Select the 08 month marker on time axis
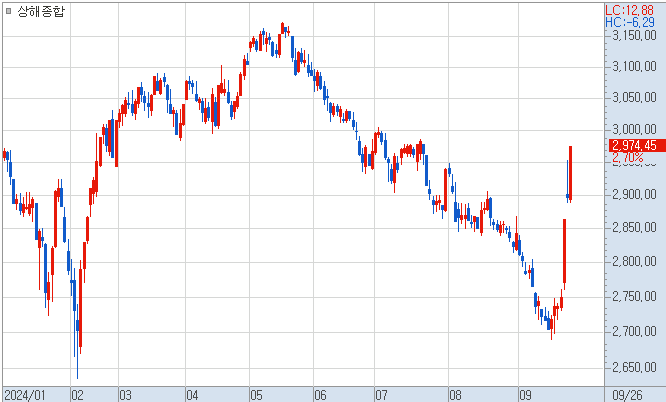Image resolution: width=666 pixels, height=402 pixels. point(455,393)
